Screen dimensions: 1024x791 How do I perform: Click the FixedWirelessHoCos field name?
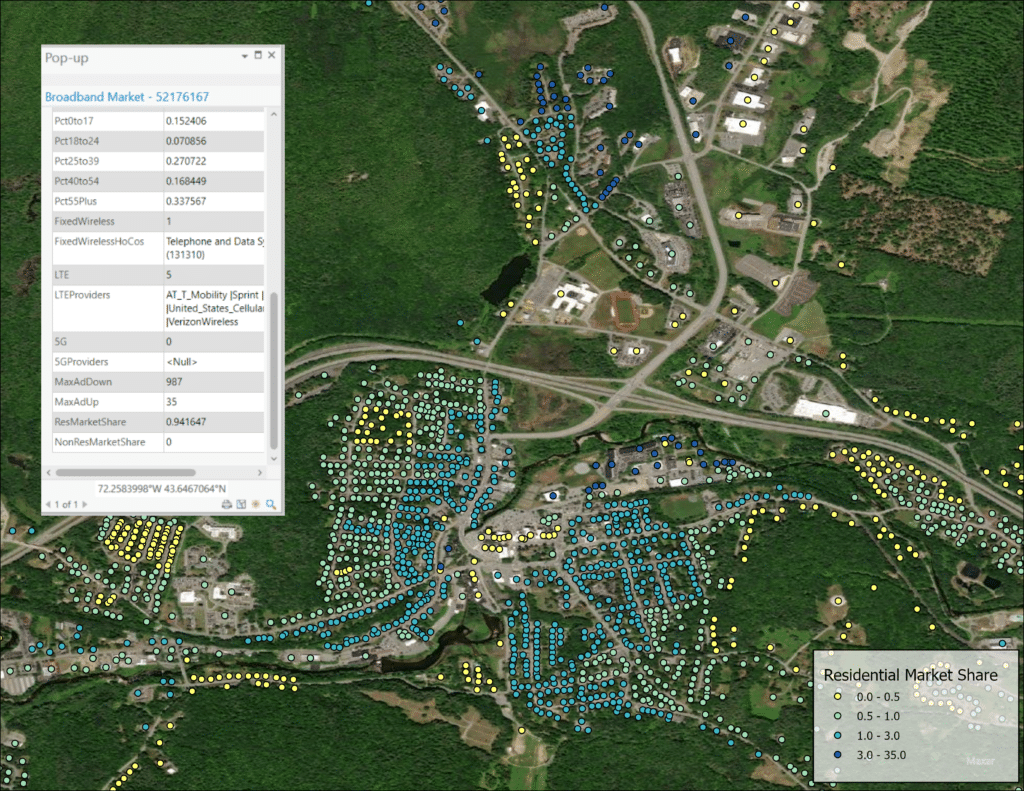coord(99,242)
